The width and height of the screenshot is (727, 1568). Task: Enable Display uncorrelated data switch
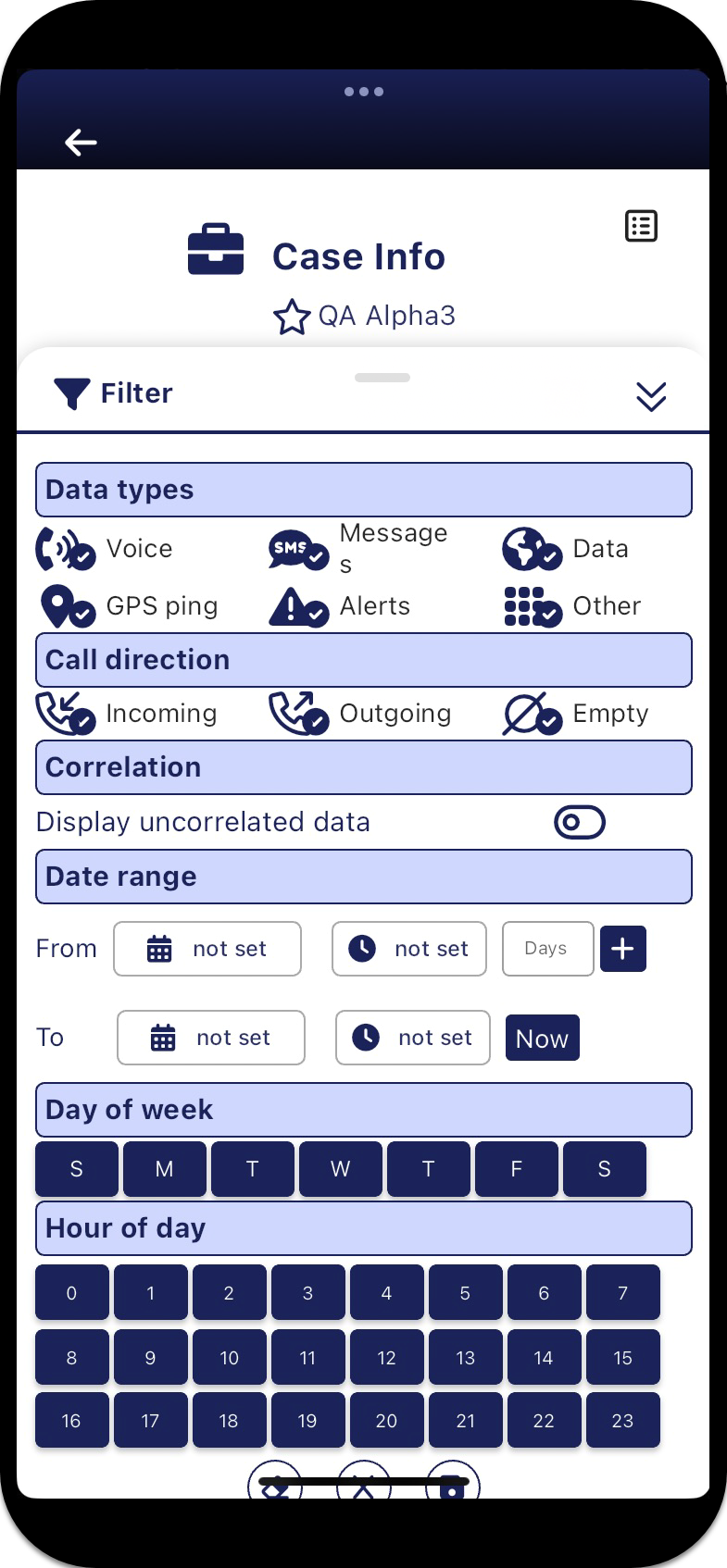click(580, 822)
